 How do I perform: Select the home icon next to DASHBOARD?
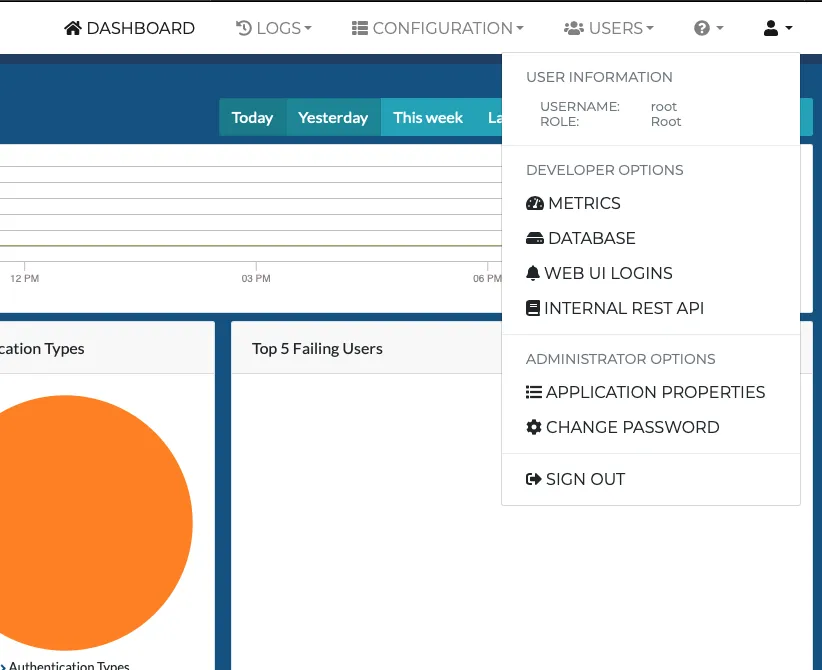pyautogui.click(x=72, y=28)
